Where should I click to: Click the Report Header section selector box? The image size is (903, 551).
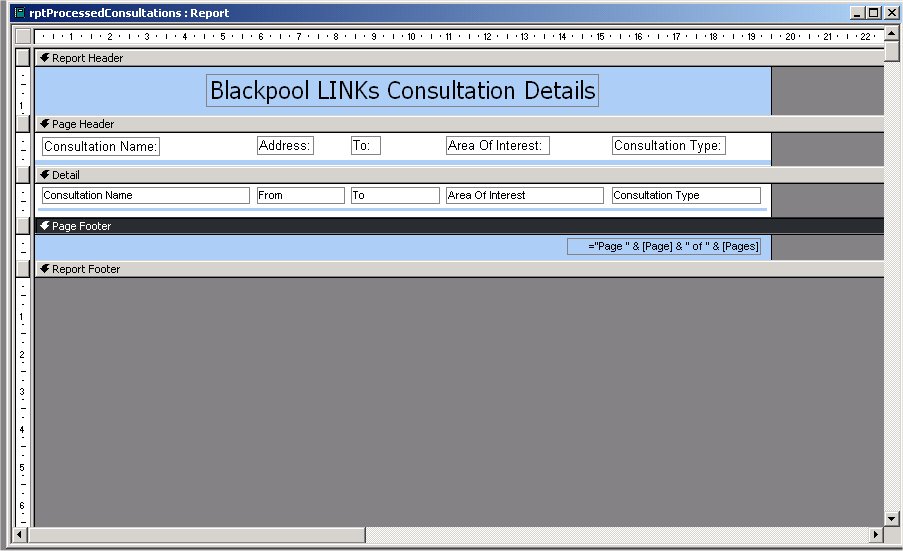click(23, 58)
